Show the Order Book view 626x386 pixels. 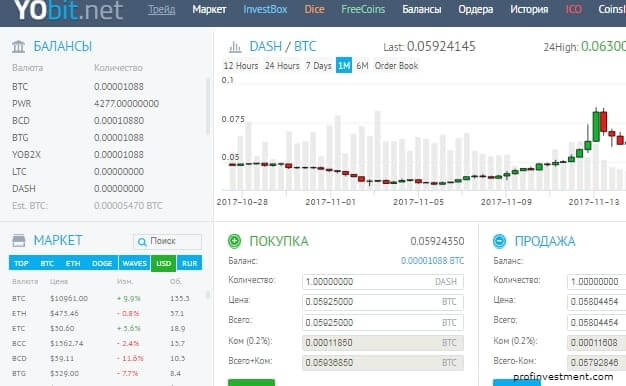[x=396, y=65]
